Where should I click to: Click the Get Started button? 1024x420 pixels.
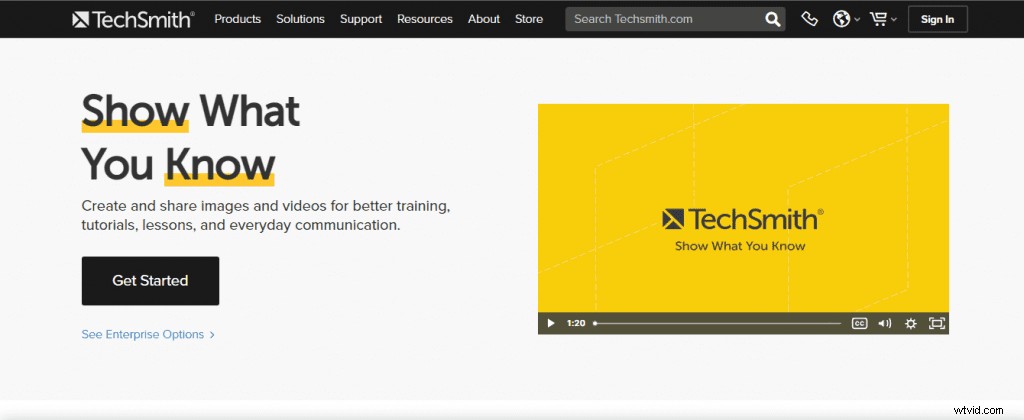[x=150, y=281]
